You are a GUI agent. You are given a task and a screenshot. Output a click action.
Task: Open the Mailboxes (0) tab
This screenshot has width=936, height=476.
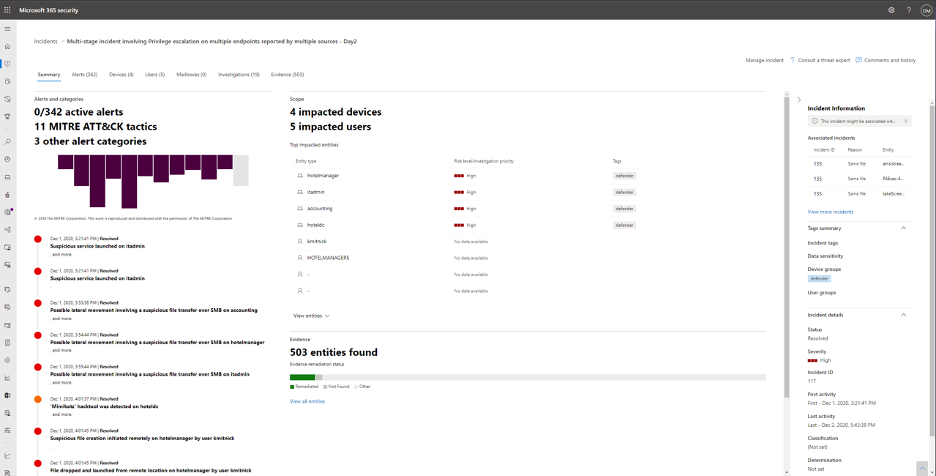point(192,75)
